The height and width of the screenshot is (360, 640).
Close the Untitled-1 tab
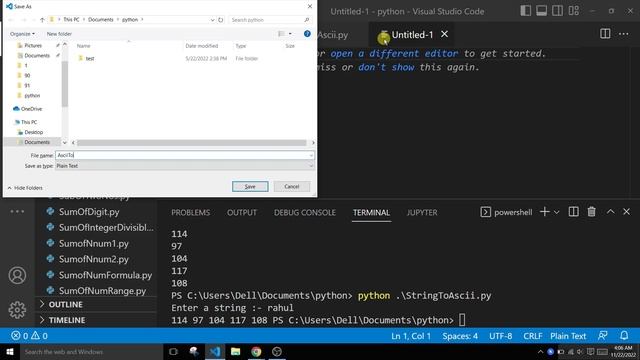[x=444, y=34]
